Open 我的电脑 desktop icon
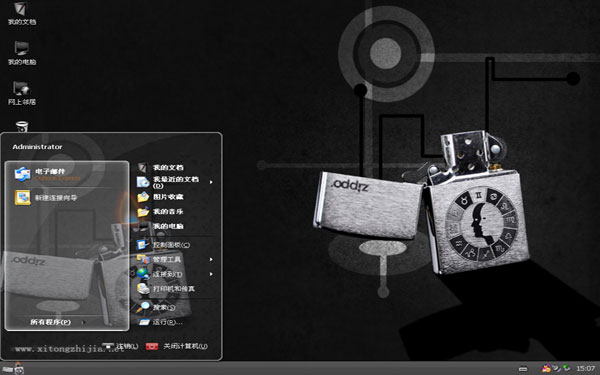Image resolution: width=600 pixels, height=375 pixels. pos(22,53)
